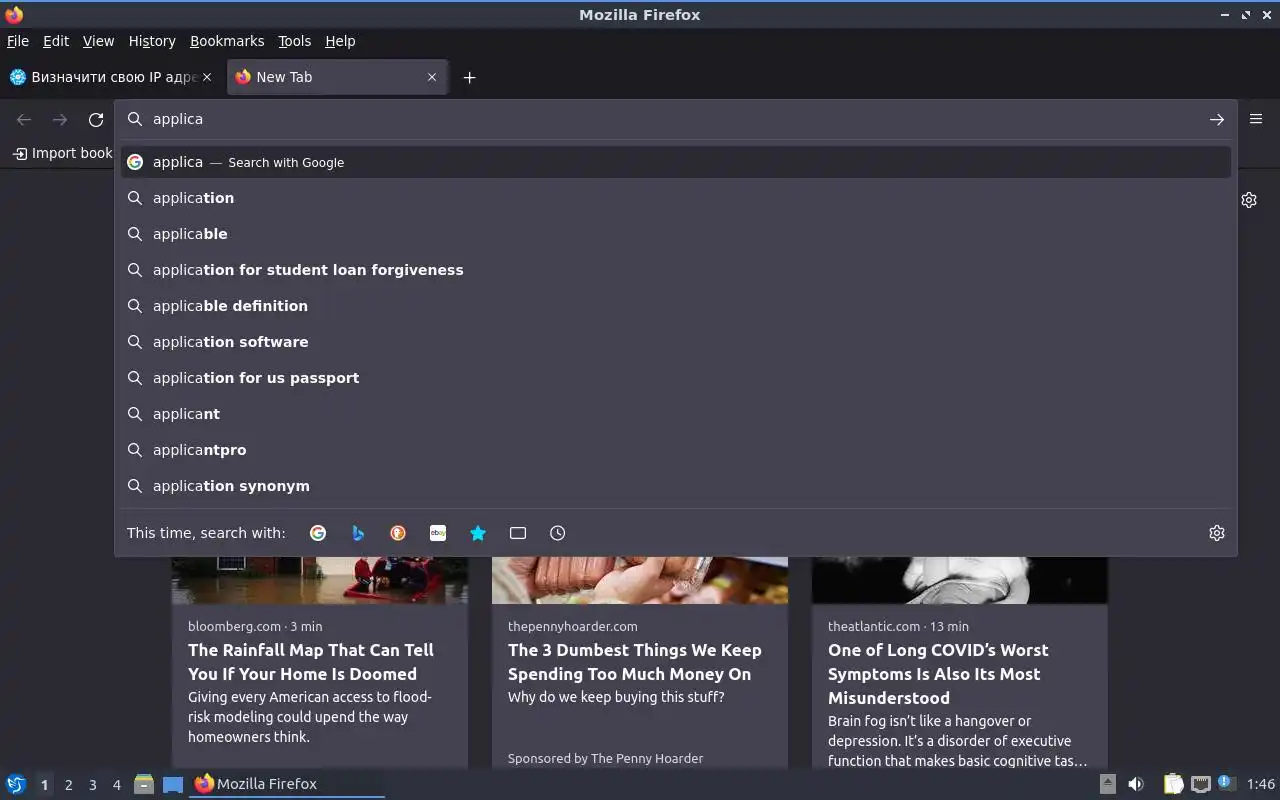Choose the 'applicantpro' suggestion
The width and height of the screenshot is (1280, 800).
(x=676, y=450)
